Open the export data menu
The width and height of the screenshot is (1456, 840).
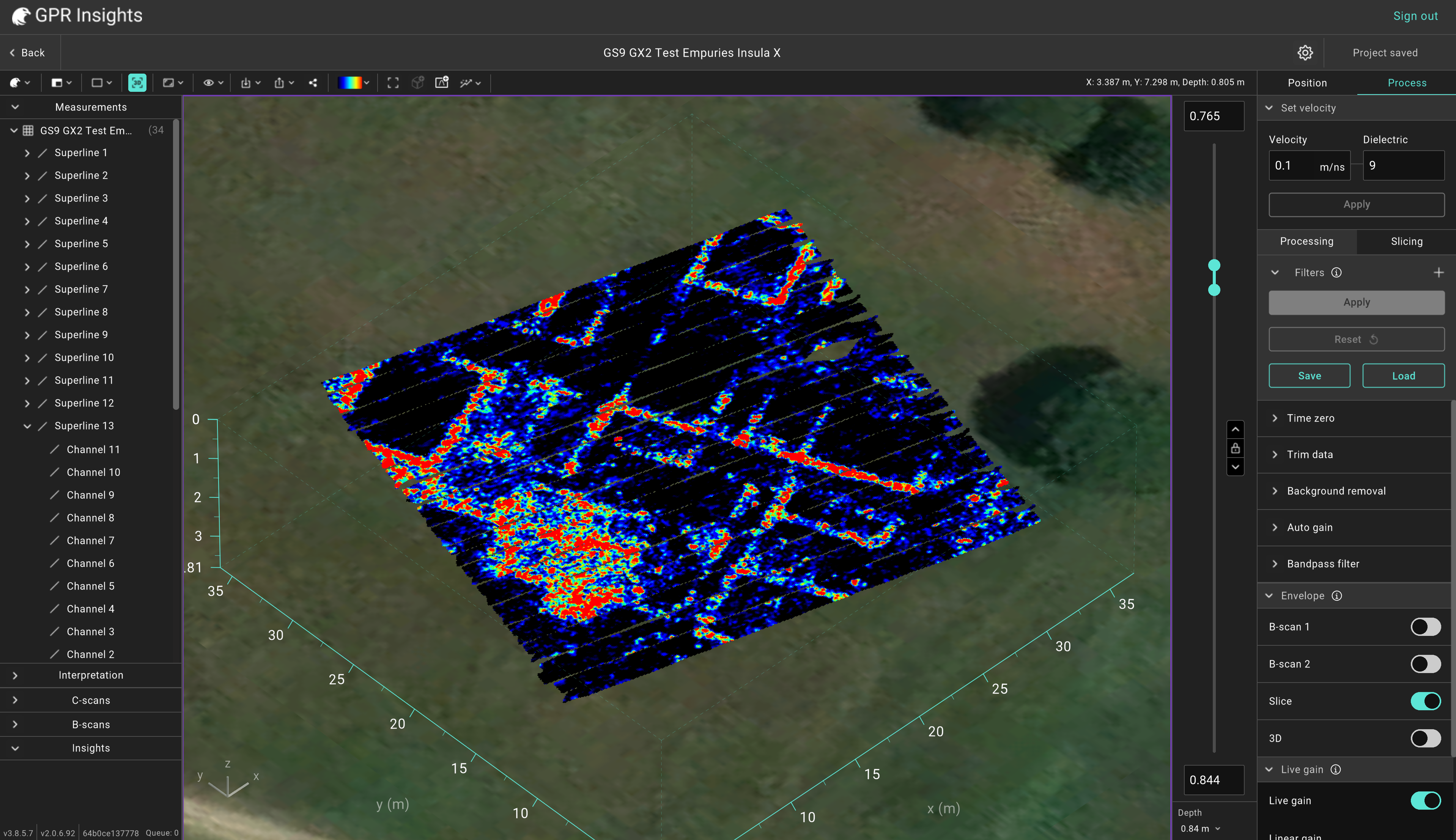coord(284,82)
